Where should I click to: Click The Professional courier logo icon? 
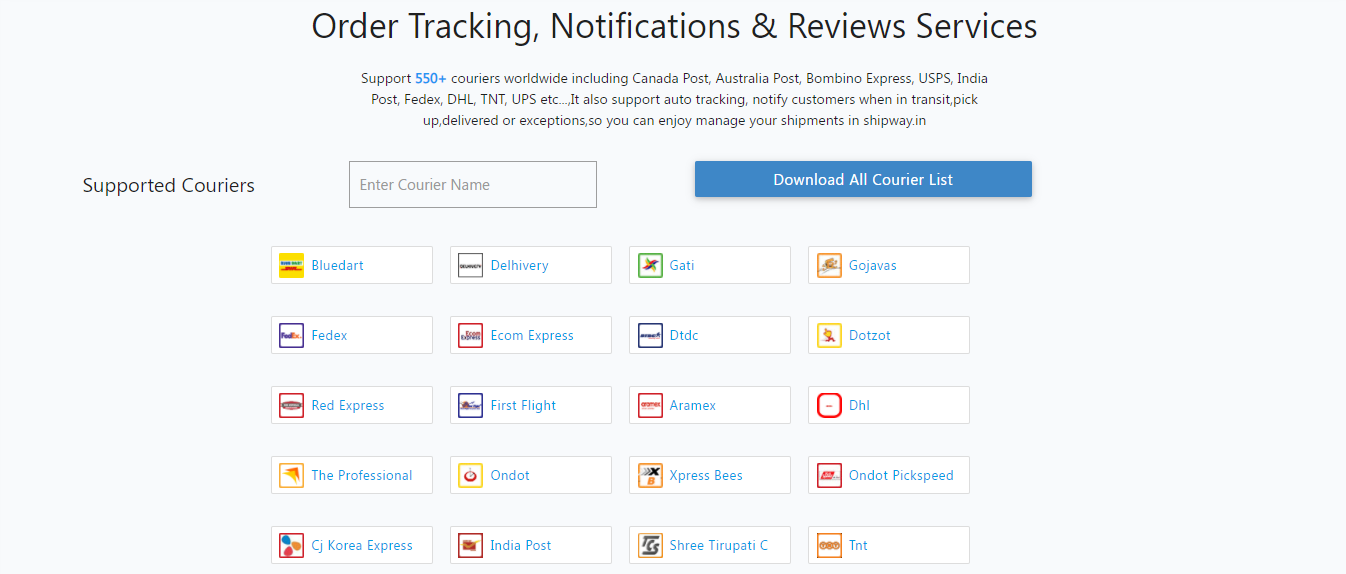[291, 475]
